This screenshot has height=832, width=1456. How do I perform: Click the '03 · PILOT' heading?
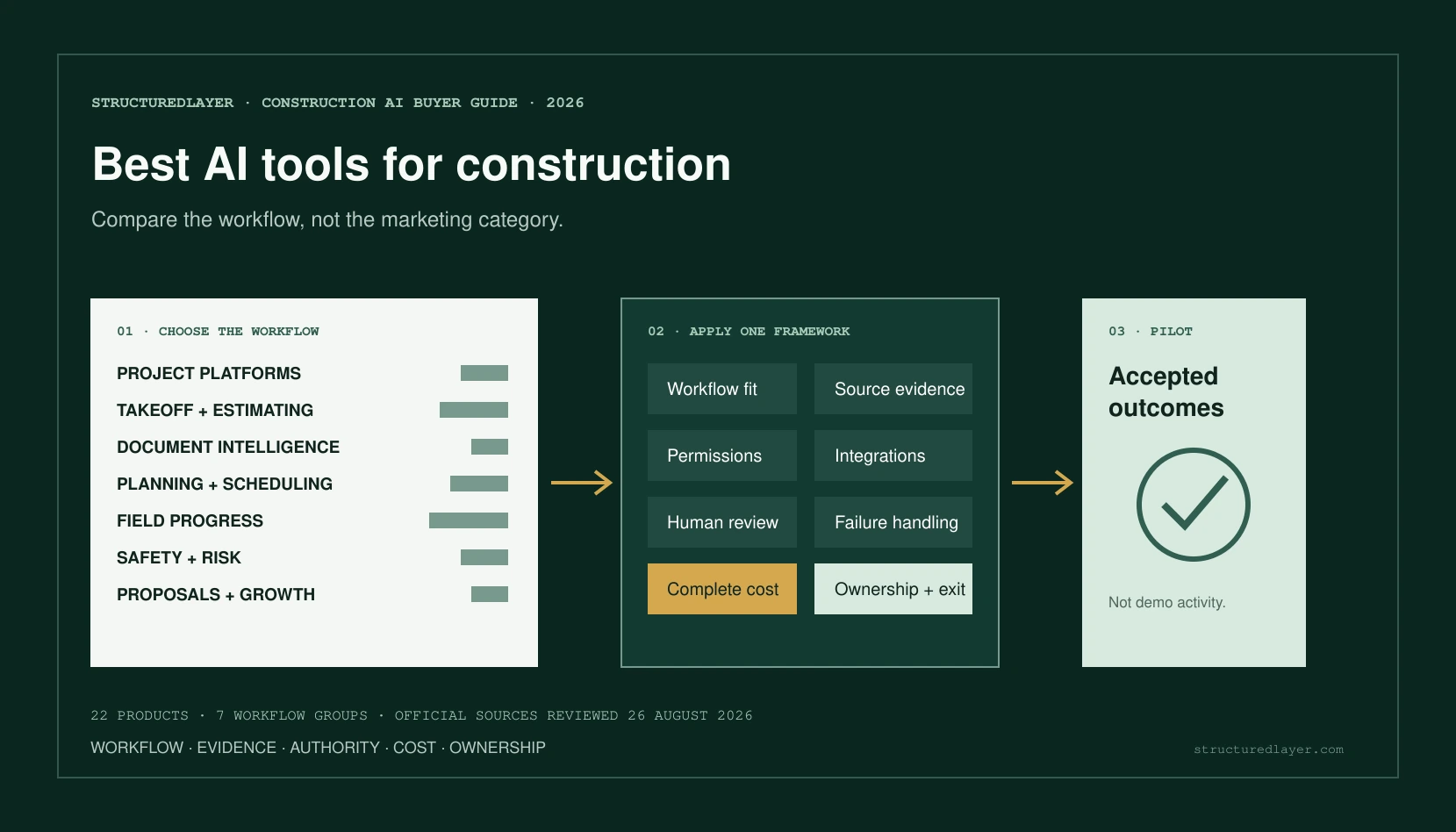(1151, 331)
